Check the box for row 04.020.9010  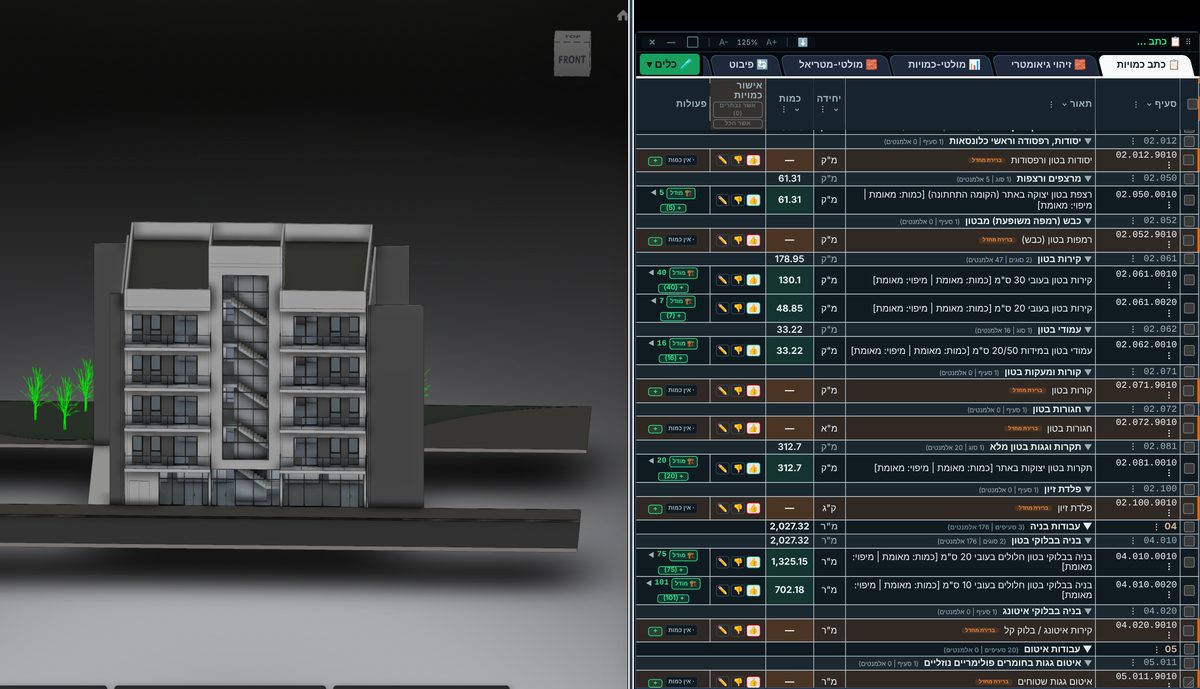coord(1189,630)
